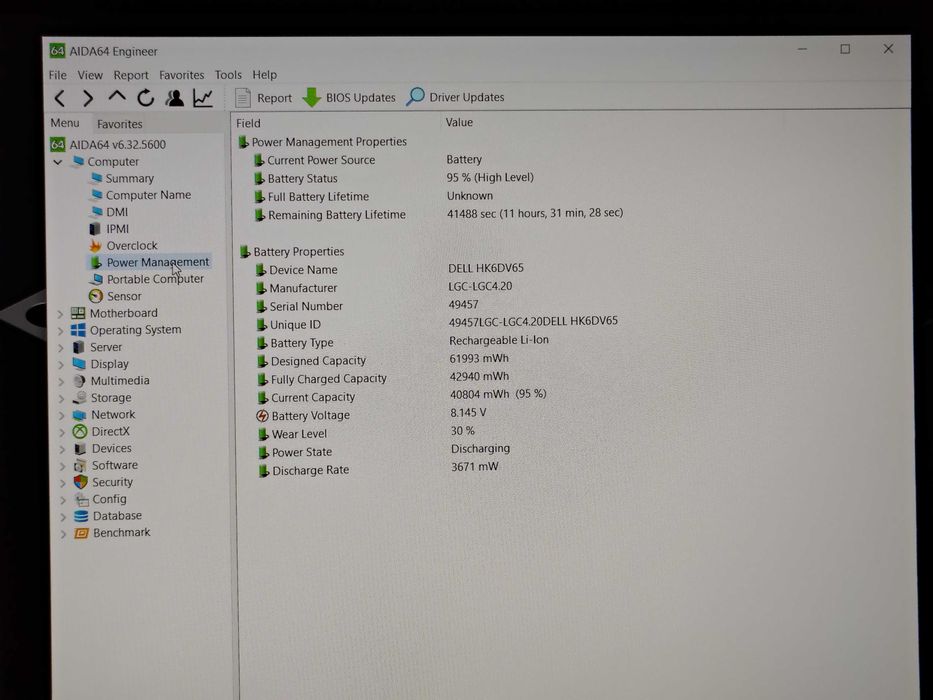Maximize the AIDA64 Engineer window
Image resolution: width=933 pixels, height=700 pixels.
pyautogui.click(x=845, y=49)
